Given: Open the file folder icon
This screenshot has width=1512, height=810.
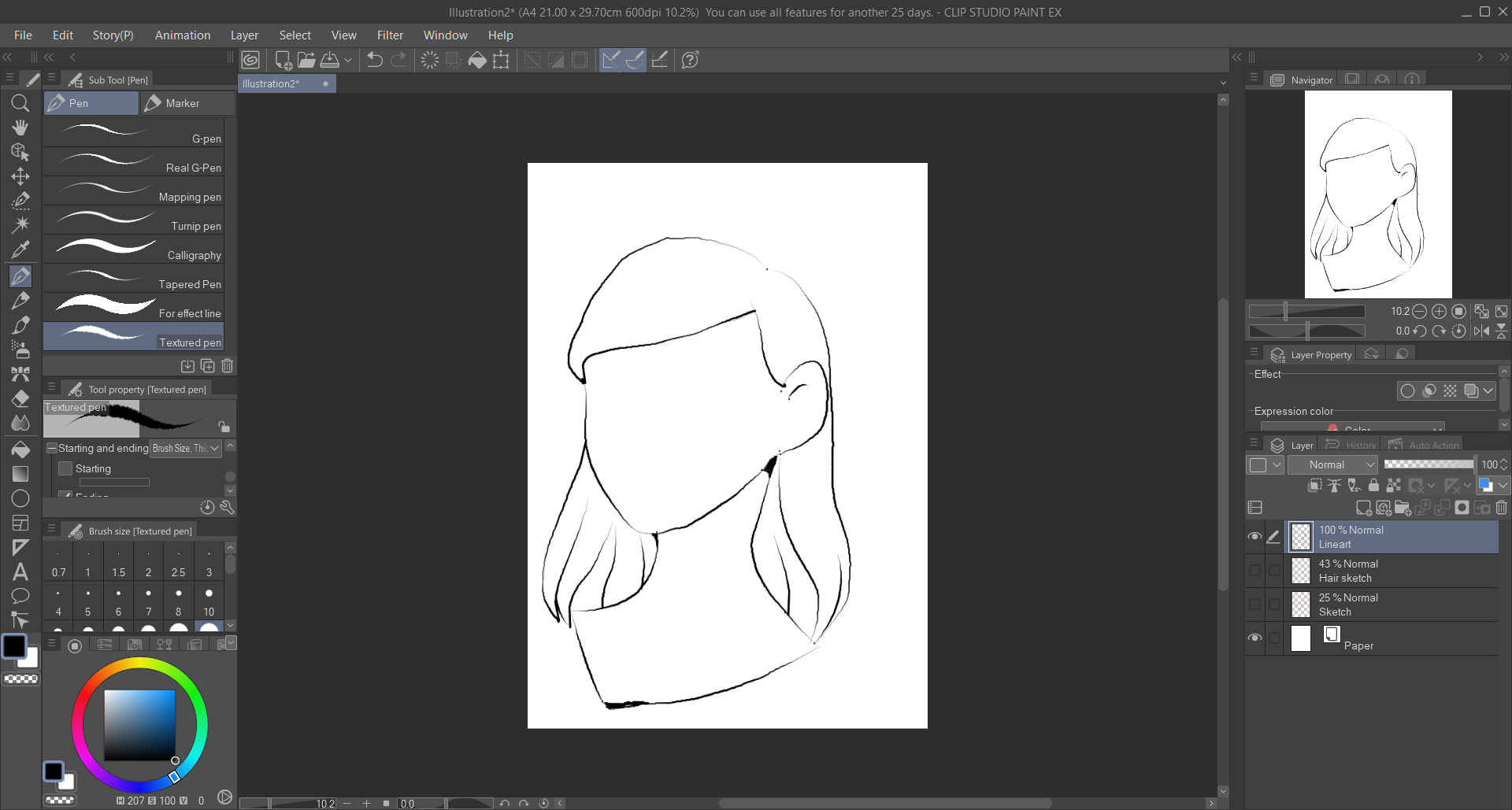Looking at the screenshot, I should 306,60.
